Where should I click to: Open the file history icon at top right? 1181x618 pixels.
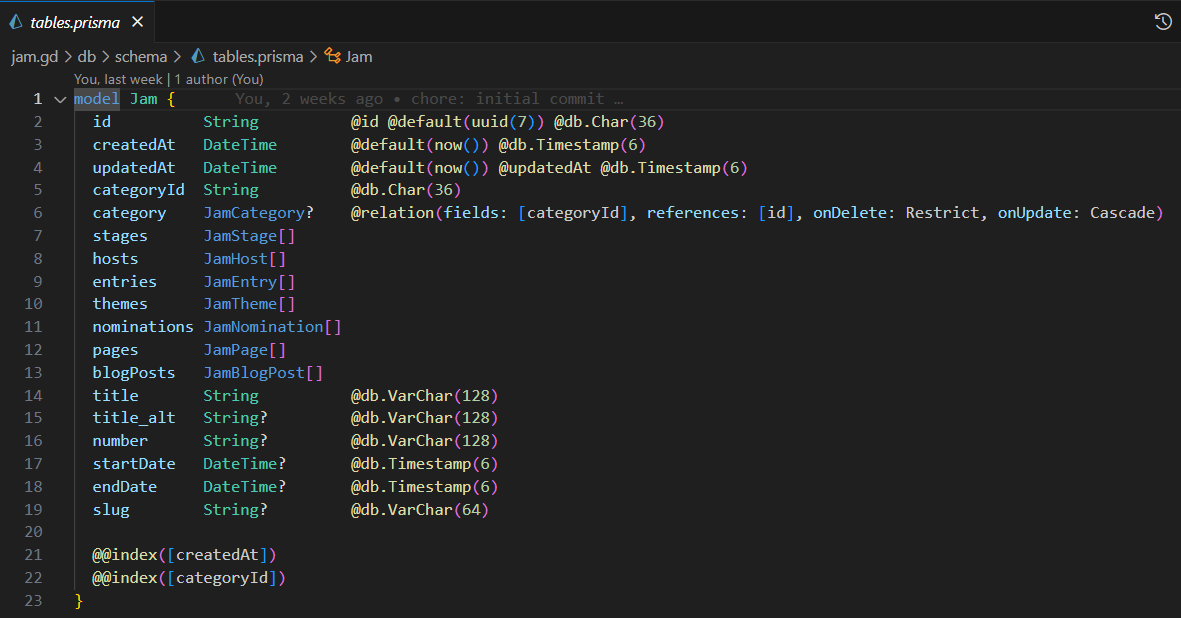[x=1163, y=22]
